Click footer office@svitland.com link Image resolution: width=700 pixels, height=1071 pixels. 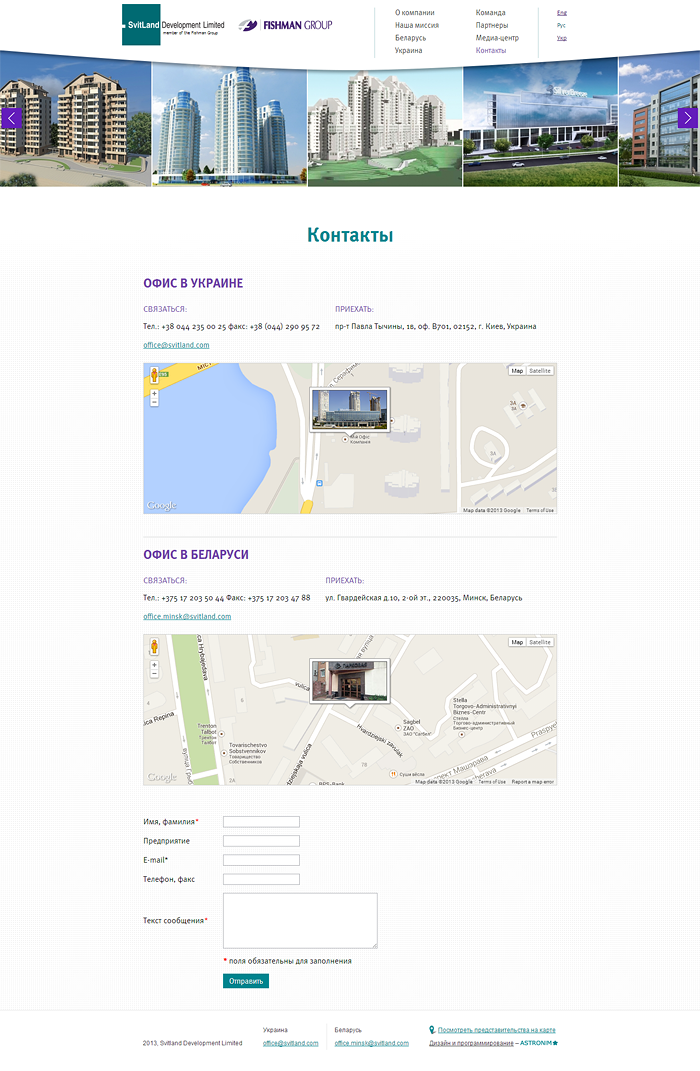pos(290,1043)
